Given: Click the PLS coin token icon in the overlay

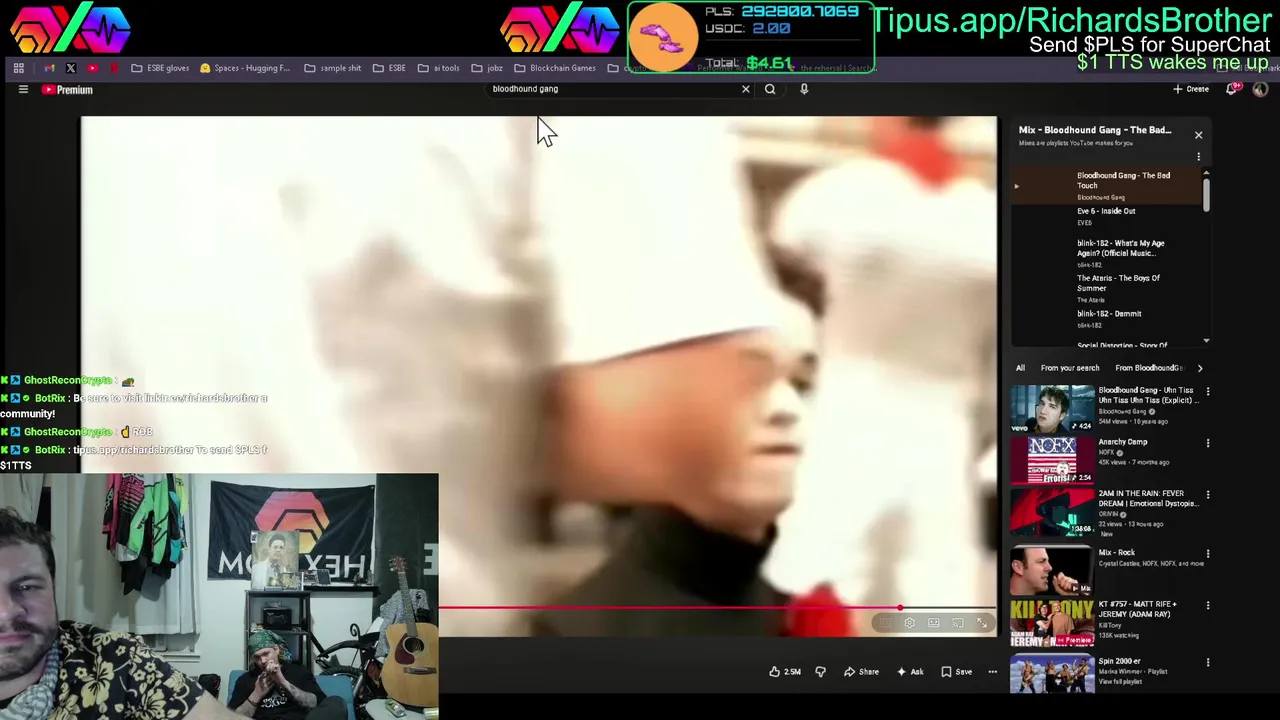Looking at the screenshot, I should 662,37.
